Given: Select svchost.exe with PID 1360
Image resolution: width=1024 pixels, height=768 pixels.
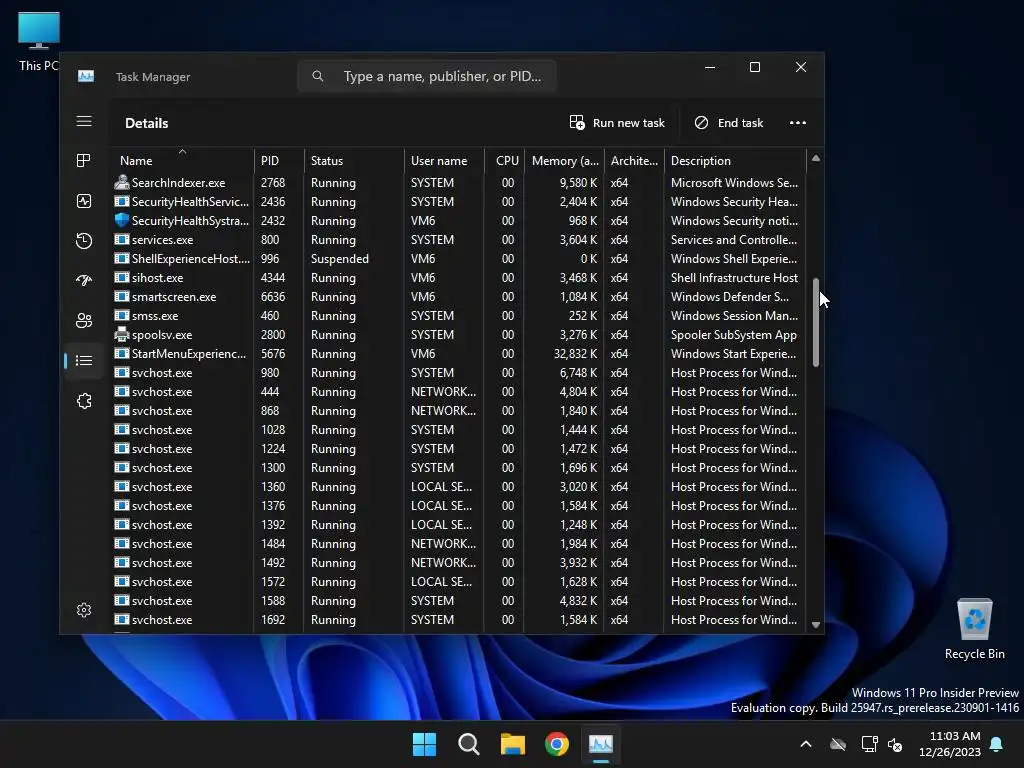Looking at the screenshot, I should point(459,487).
